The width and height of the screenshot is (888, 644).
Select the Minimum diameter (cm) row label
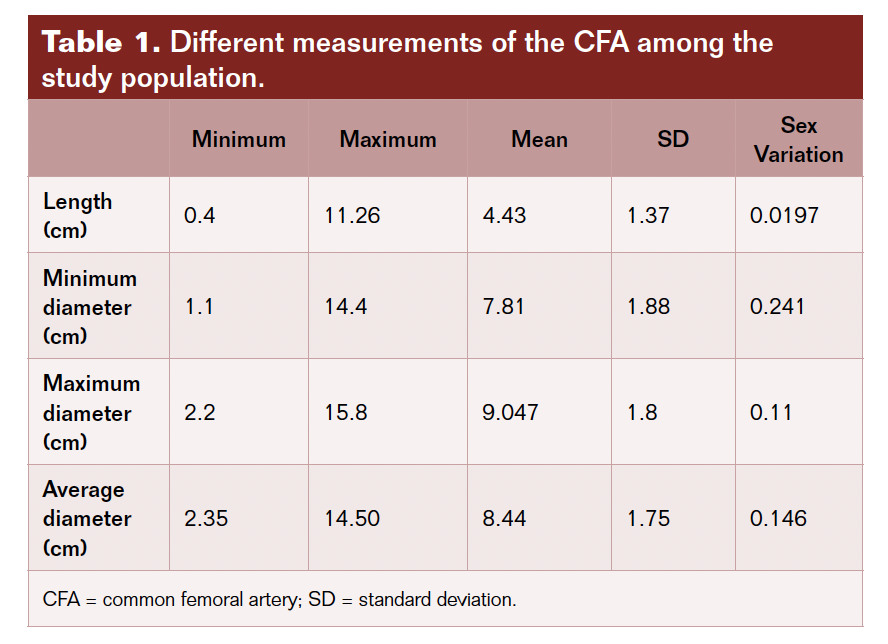(90, 307)
